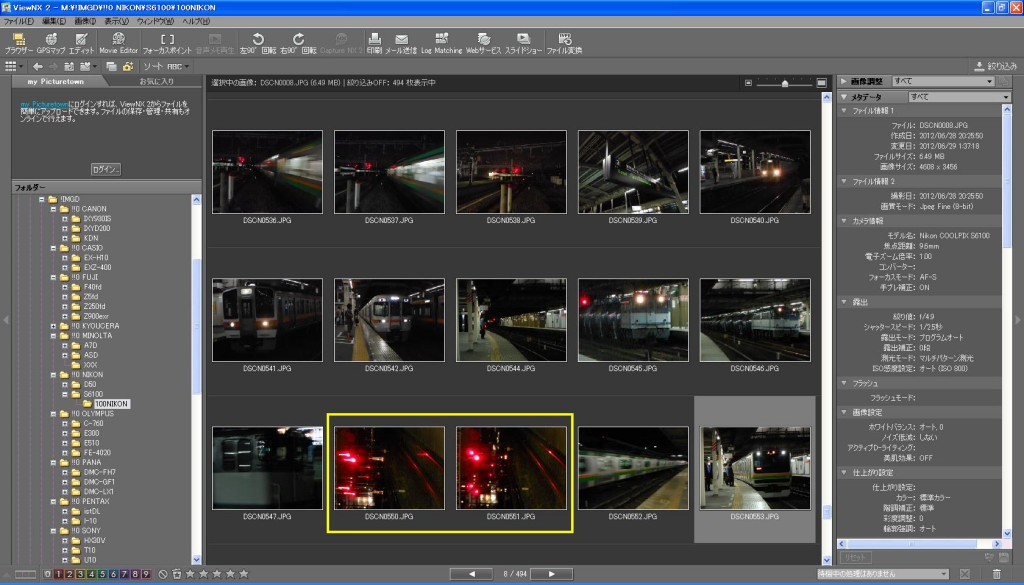Switch to the Favorites tab
Screen dimensions: 1024x585
pyautogui.click(x=156, y=81)
